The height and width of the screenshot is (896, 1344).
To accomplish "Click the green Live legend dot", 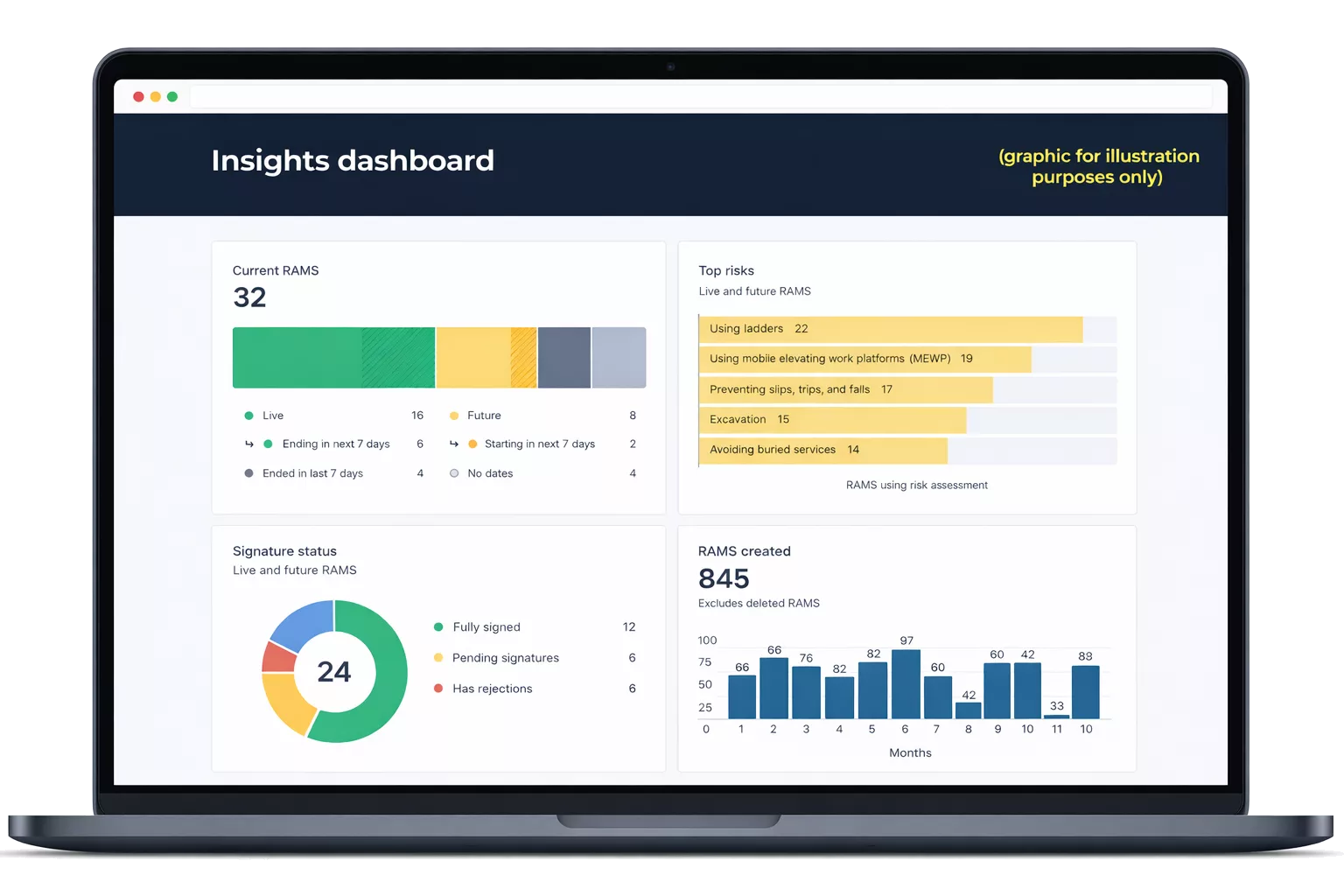I will pyautogui.click(x=248, y=416).
